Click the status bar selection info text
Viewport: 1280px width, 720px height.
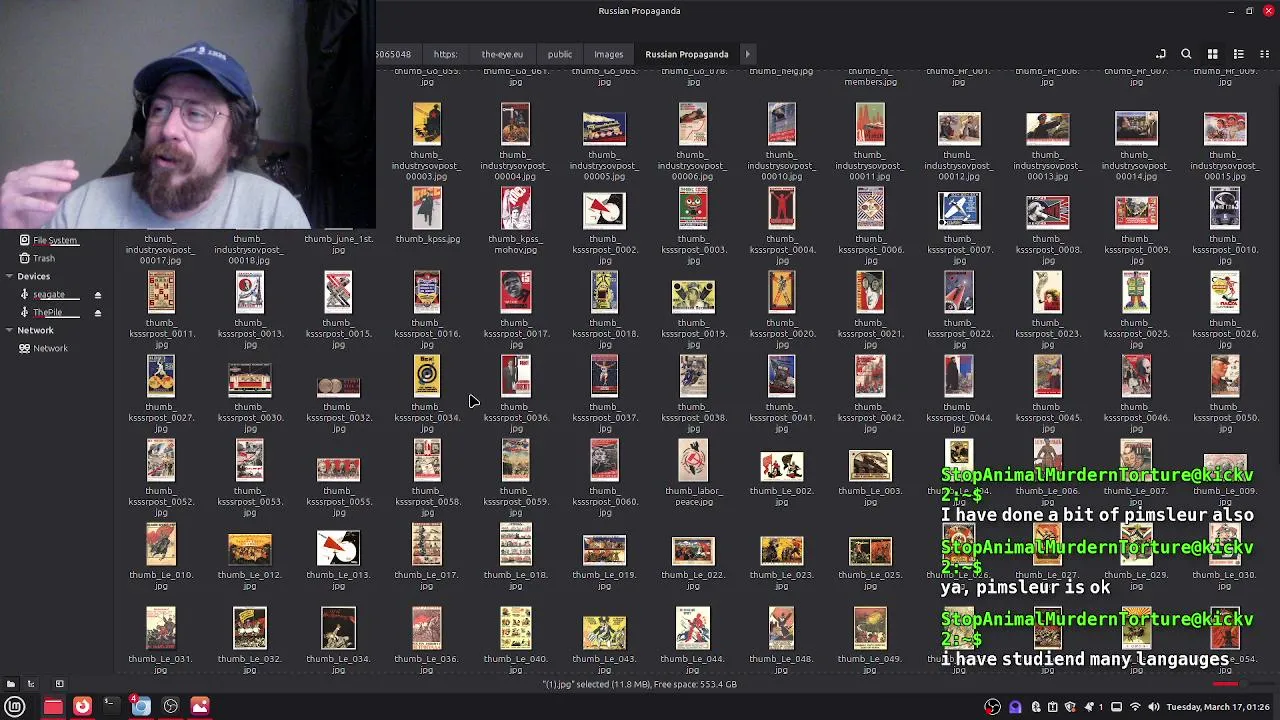click(x=640, y=684)
